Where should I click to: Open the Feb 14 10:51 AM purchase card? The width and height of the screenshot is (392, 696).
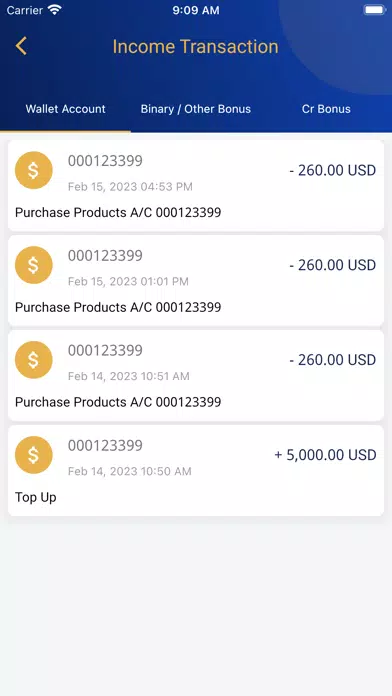[196, 376]
